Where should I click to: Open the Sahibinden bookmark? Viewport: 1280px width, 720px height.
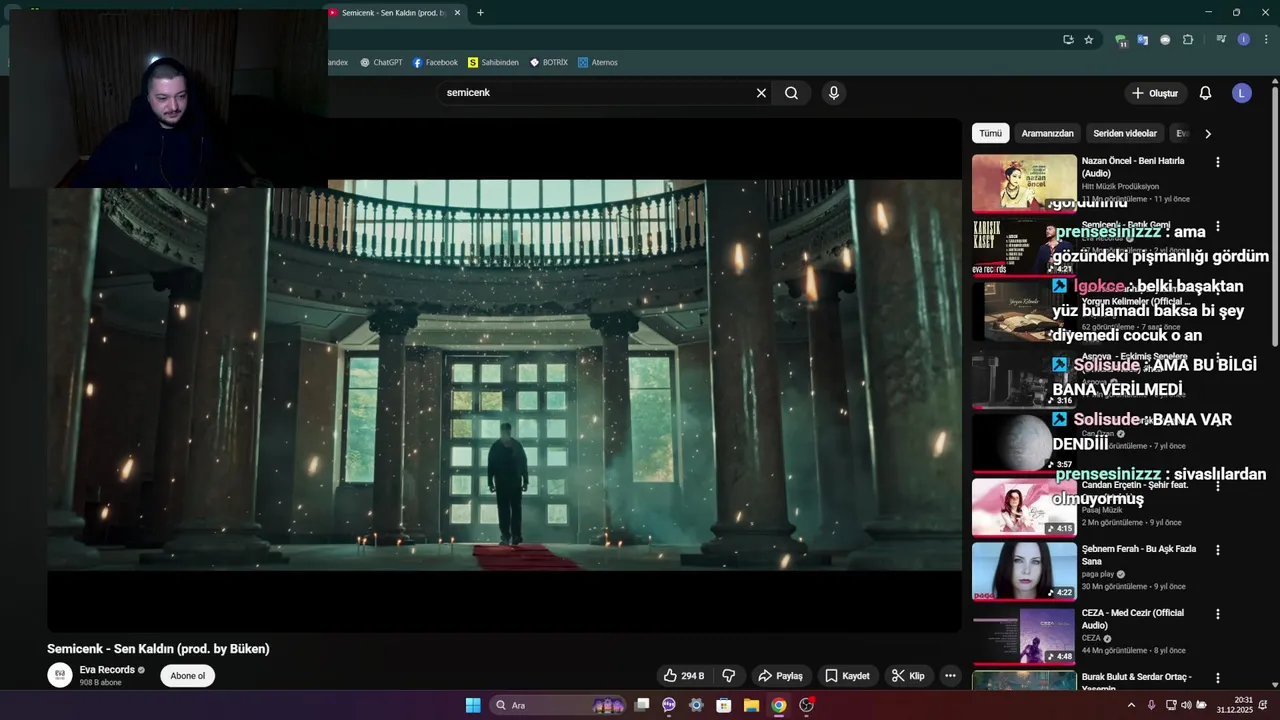coord(493,62)
